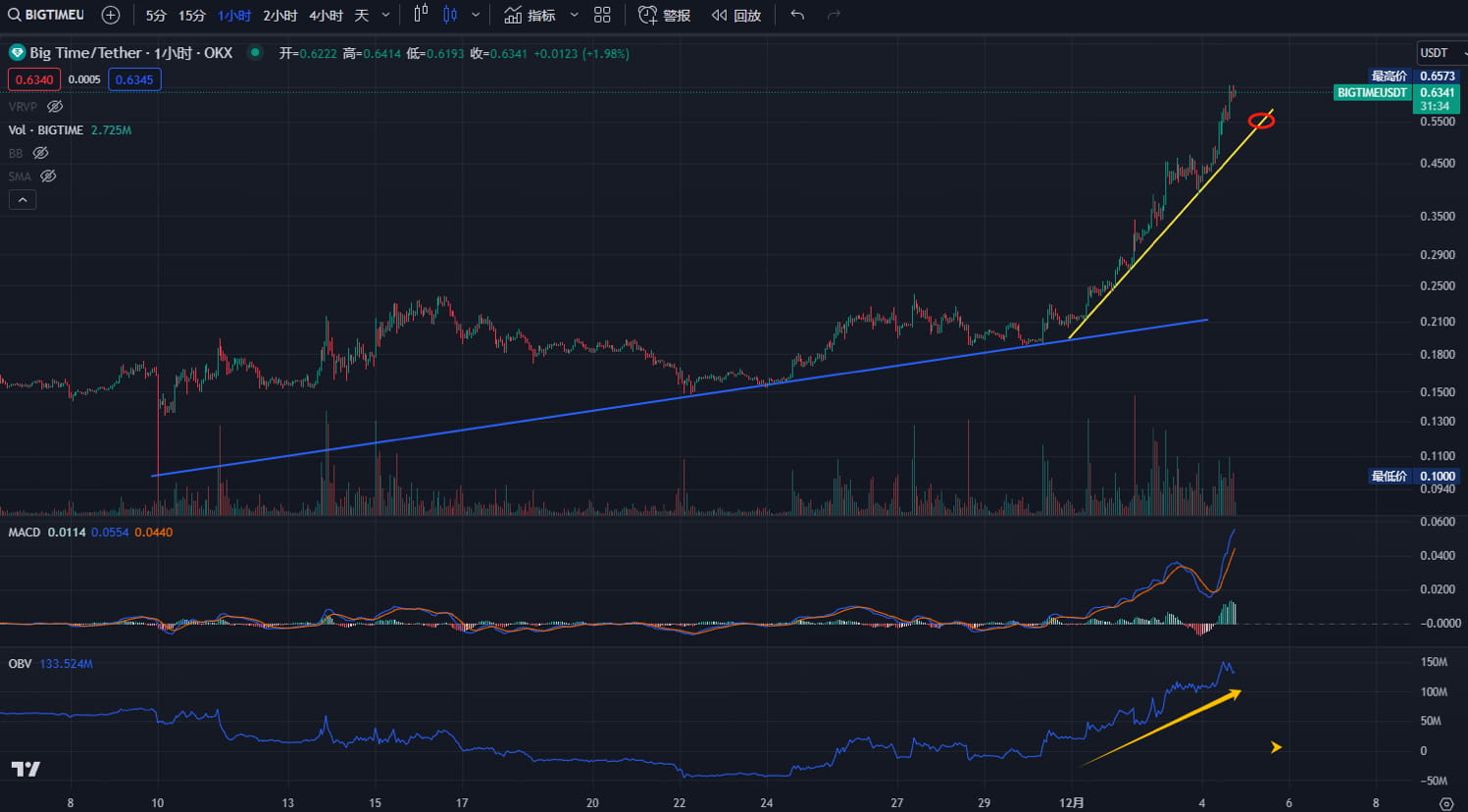Open time axis settings gear
This screenshot has height=812, width=1468.
1446,803
